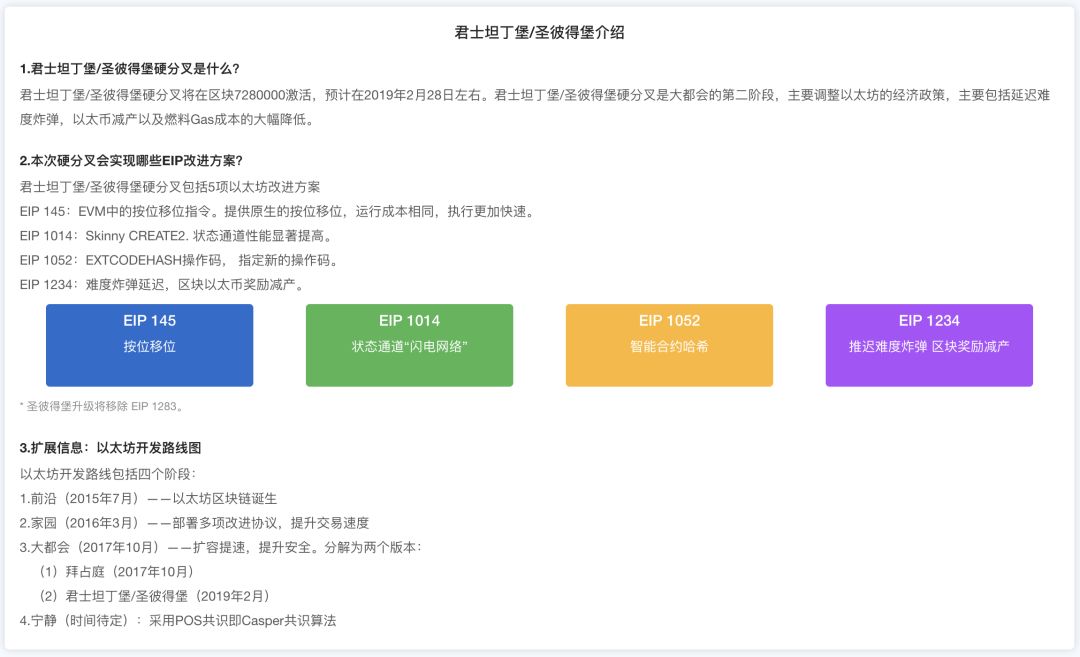Click roadmap line 1.前沿(2015年7月)
This screenshot has height=657, width=1080.
tap(148, 498)
